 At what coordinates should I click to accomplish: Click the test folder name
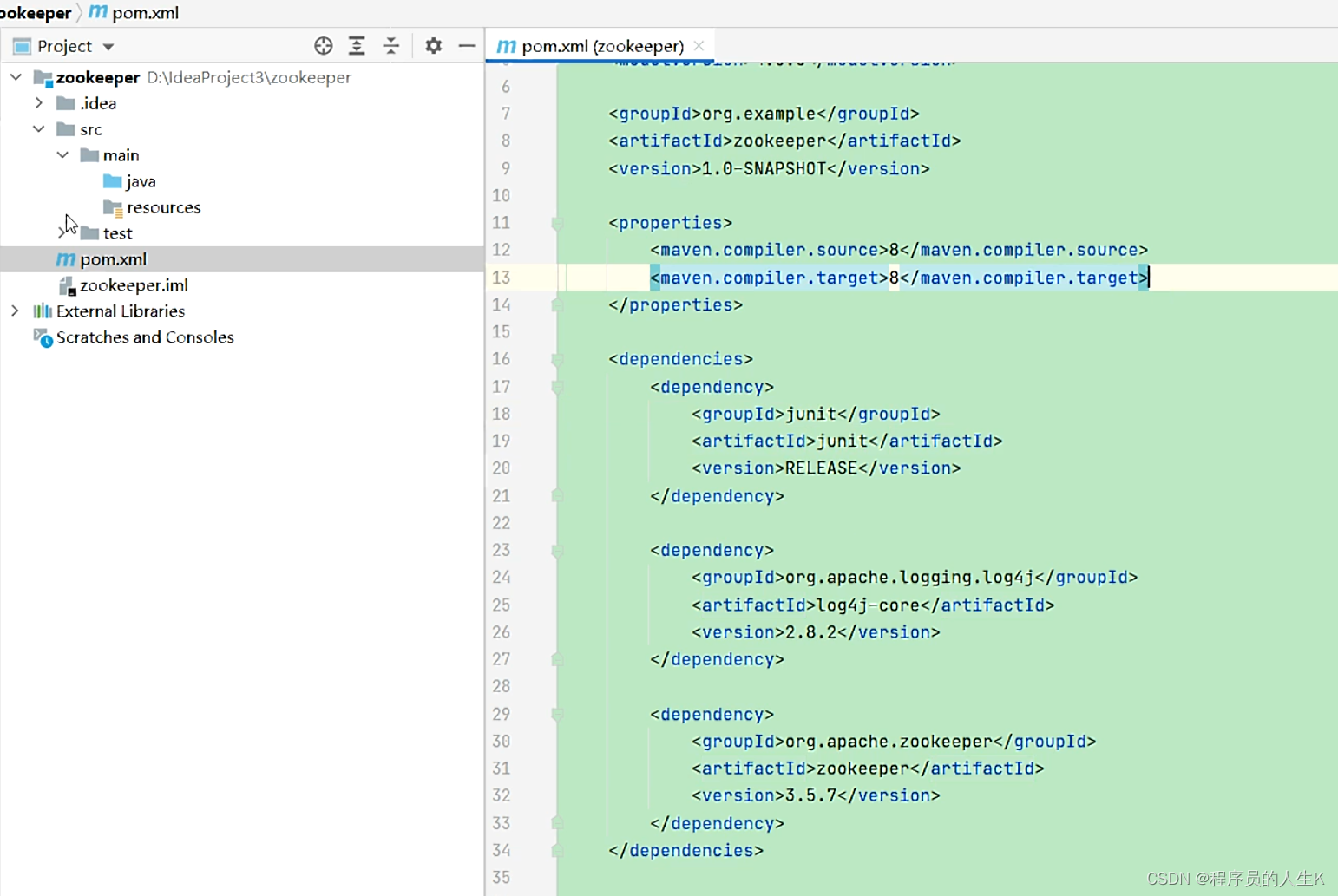[x=117, y=233]
